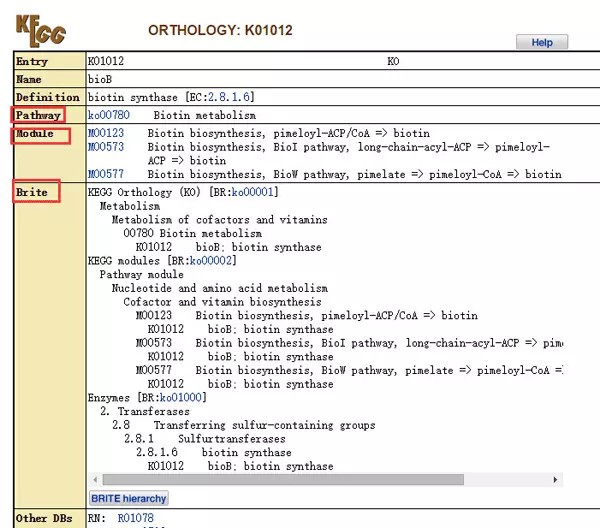Image resolution: width=600 pixels, height=528 pixels.
Task: Open pathway ko00780 link
Action: (x=109, y=115)
